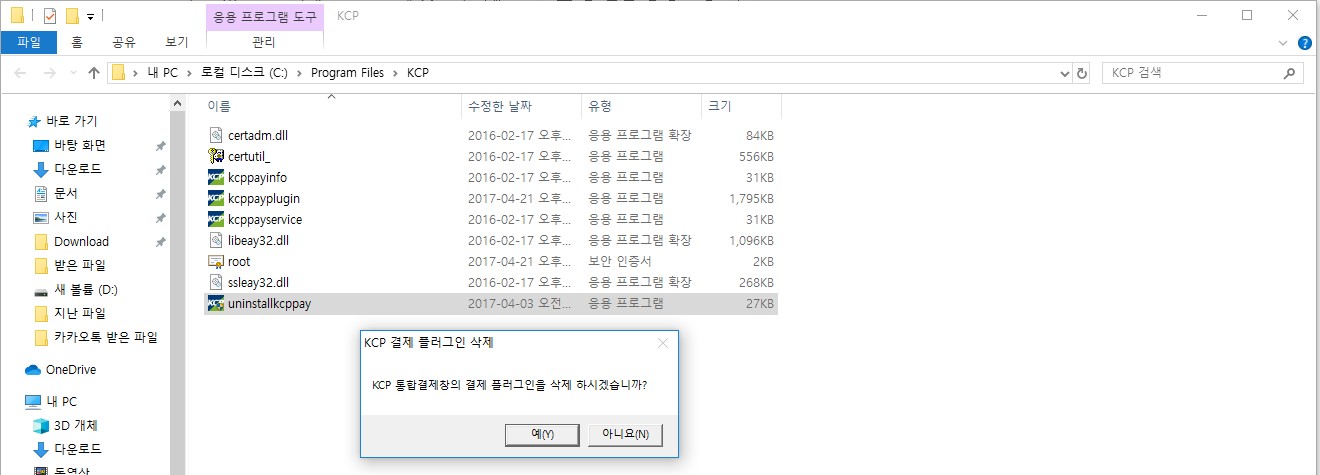
Task: Open the Download folder in sidebar
Action: click(x=81, y=241)
